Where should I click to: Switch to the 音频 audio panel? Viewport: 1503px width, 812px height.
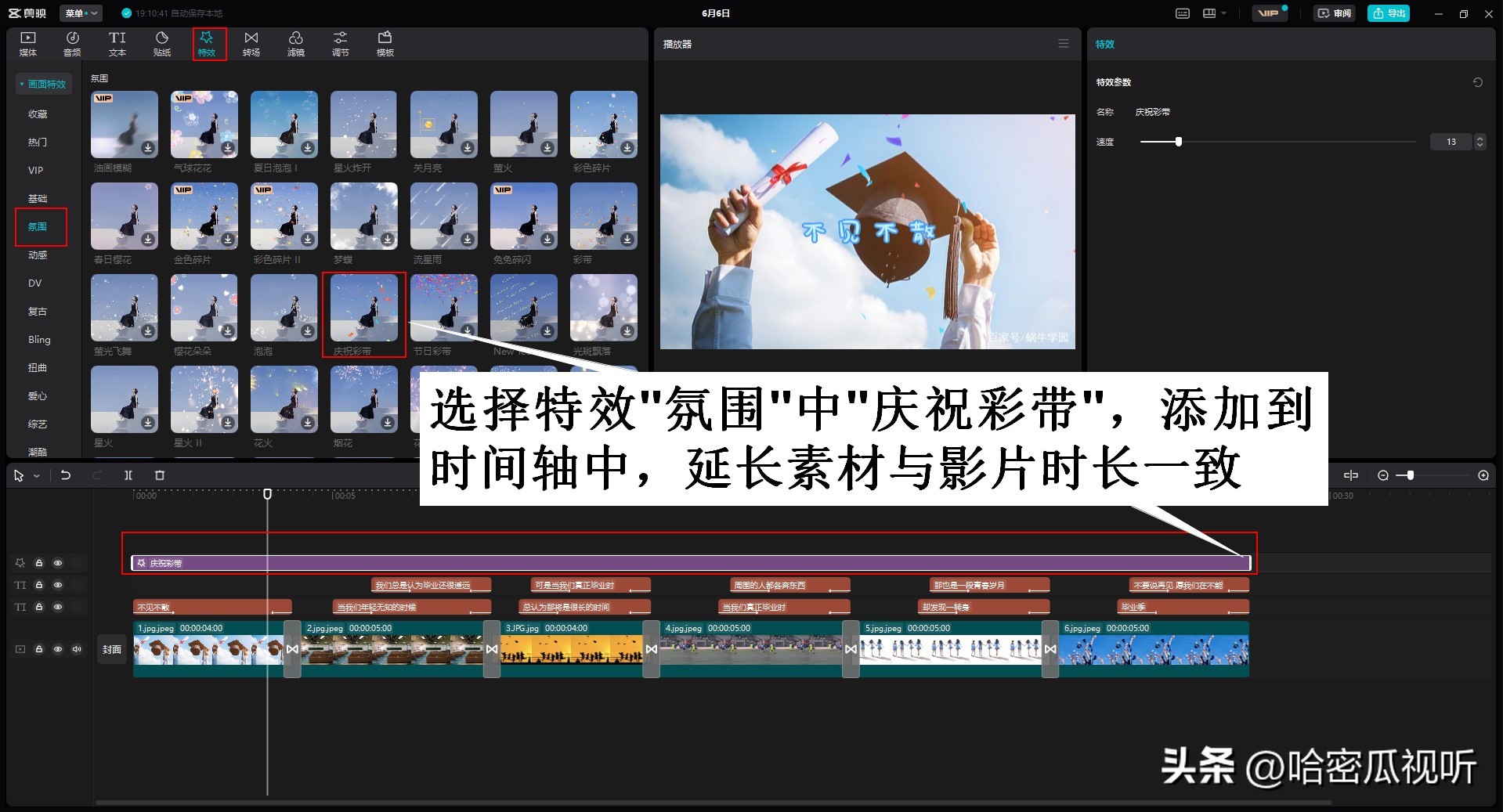pos(72,43)
